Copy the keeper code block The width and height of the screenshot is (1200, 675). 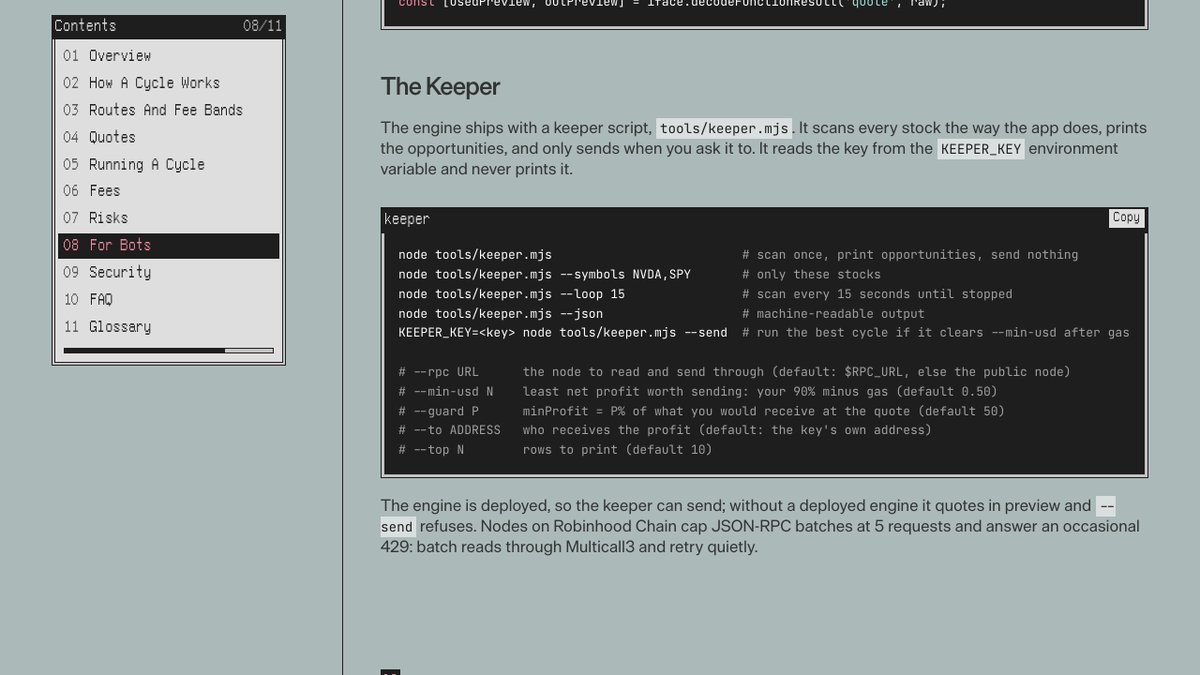[1126, 218]
